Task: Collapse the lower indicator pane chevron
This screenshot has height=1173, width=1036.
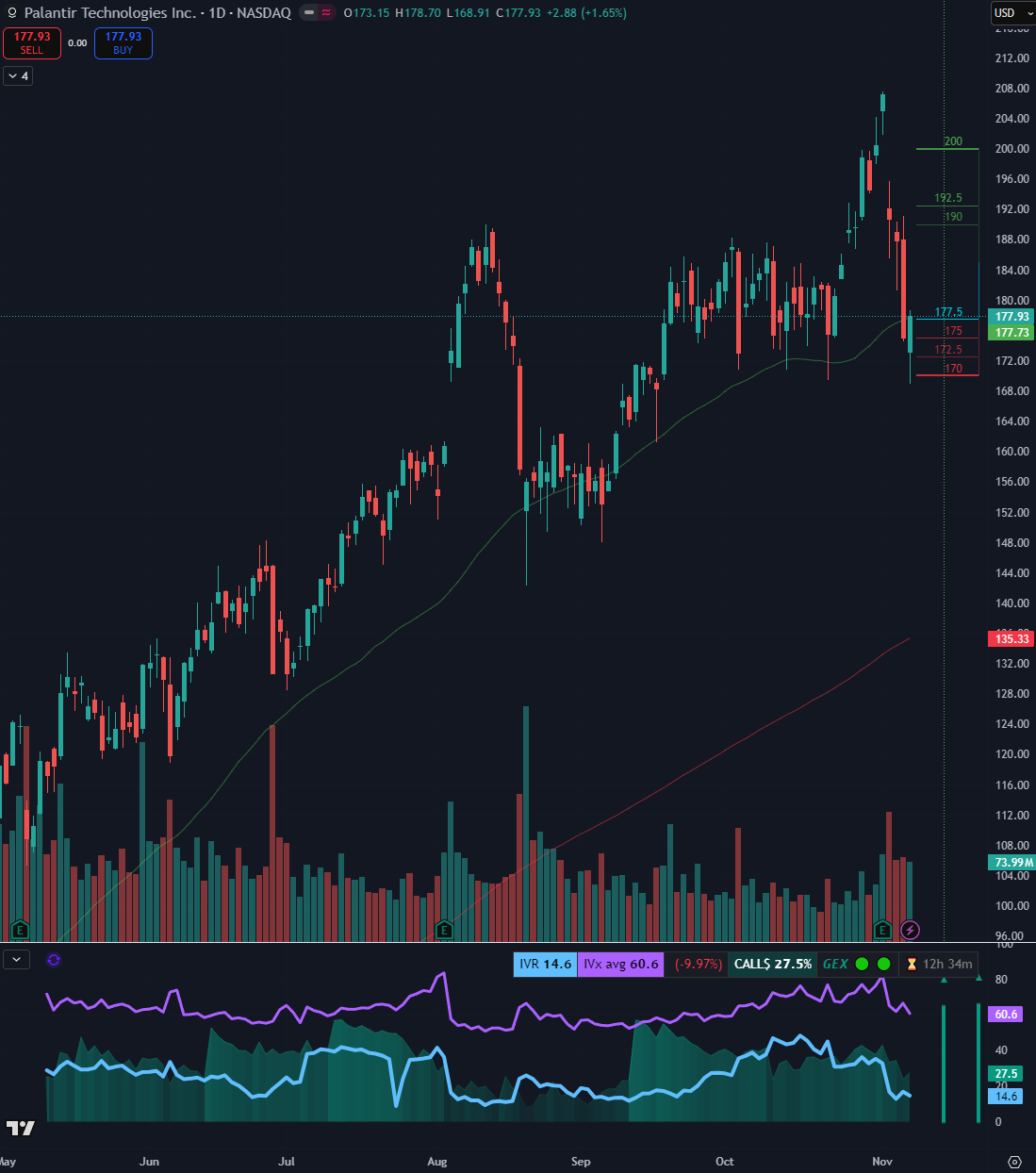Action: 17,960
